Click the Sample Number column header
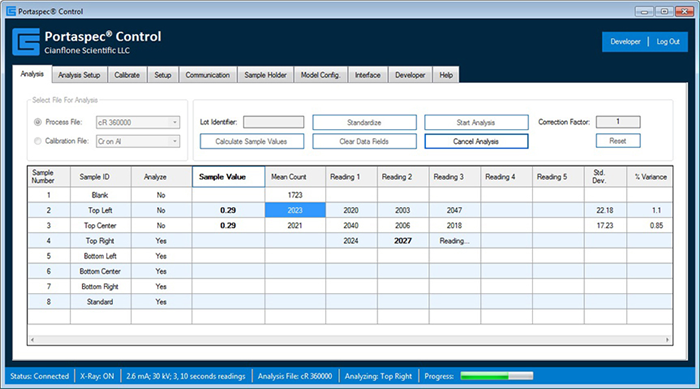The image size is (700, 389). pyautogui.click(x=49, y=177)
